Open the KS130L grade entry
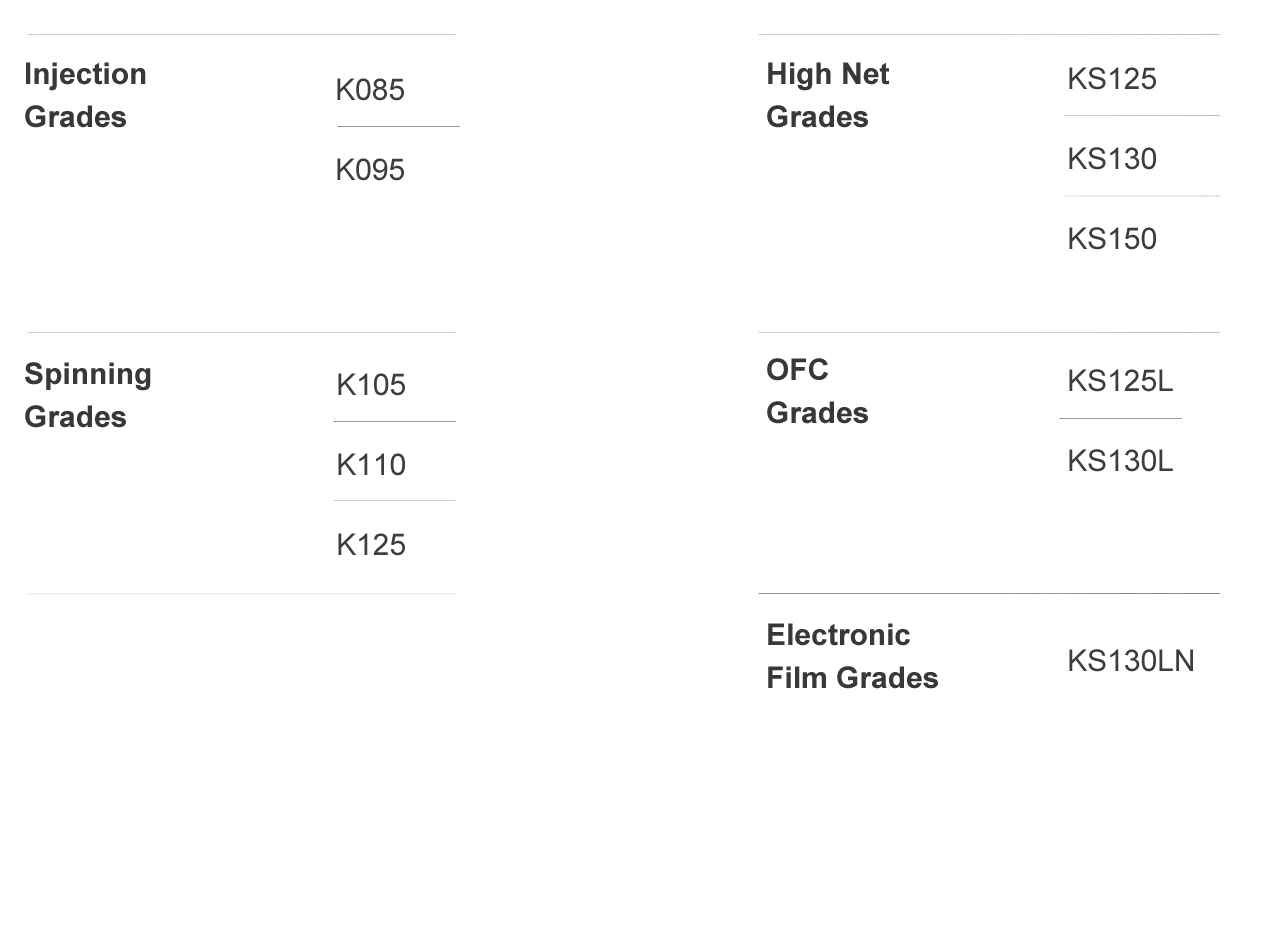 (x=1120, y=461)
